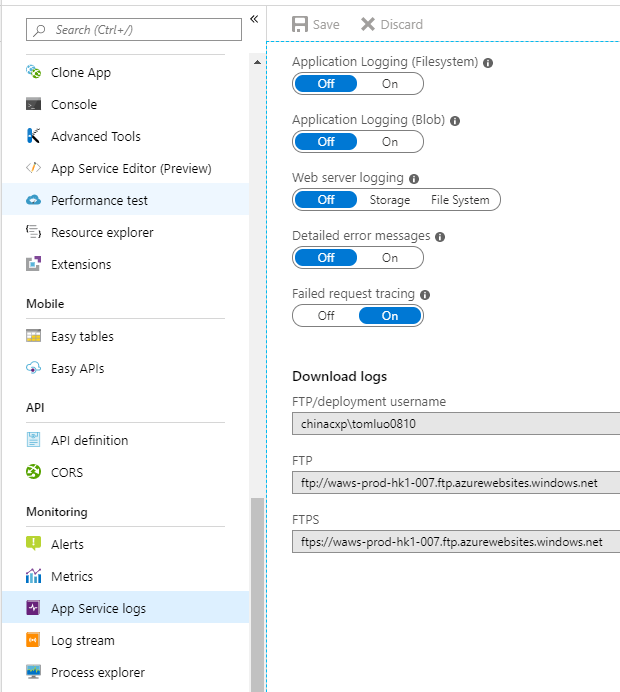Click the Advanced Tools Kudu icon

pyautogui.click(x=34, y=136)
